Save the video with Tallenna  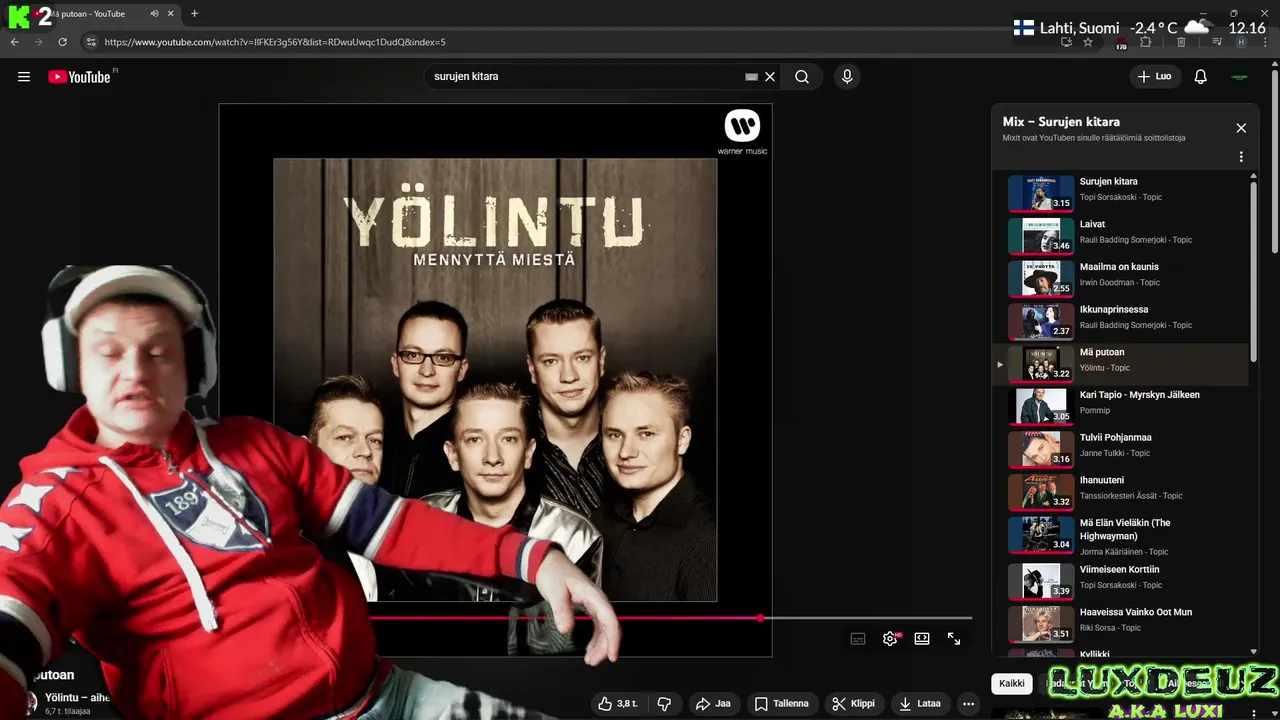[782, 704]
